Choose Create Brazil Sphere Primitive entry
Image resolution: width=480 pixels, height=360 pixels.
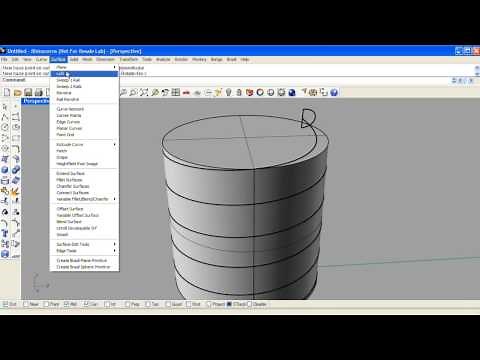pyautogui.click(x=84, y=267)
